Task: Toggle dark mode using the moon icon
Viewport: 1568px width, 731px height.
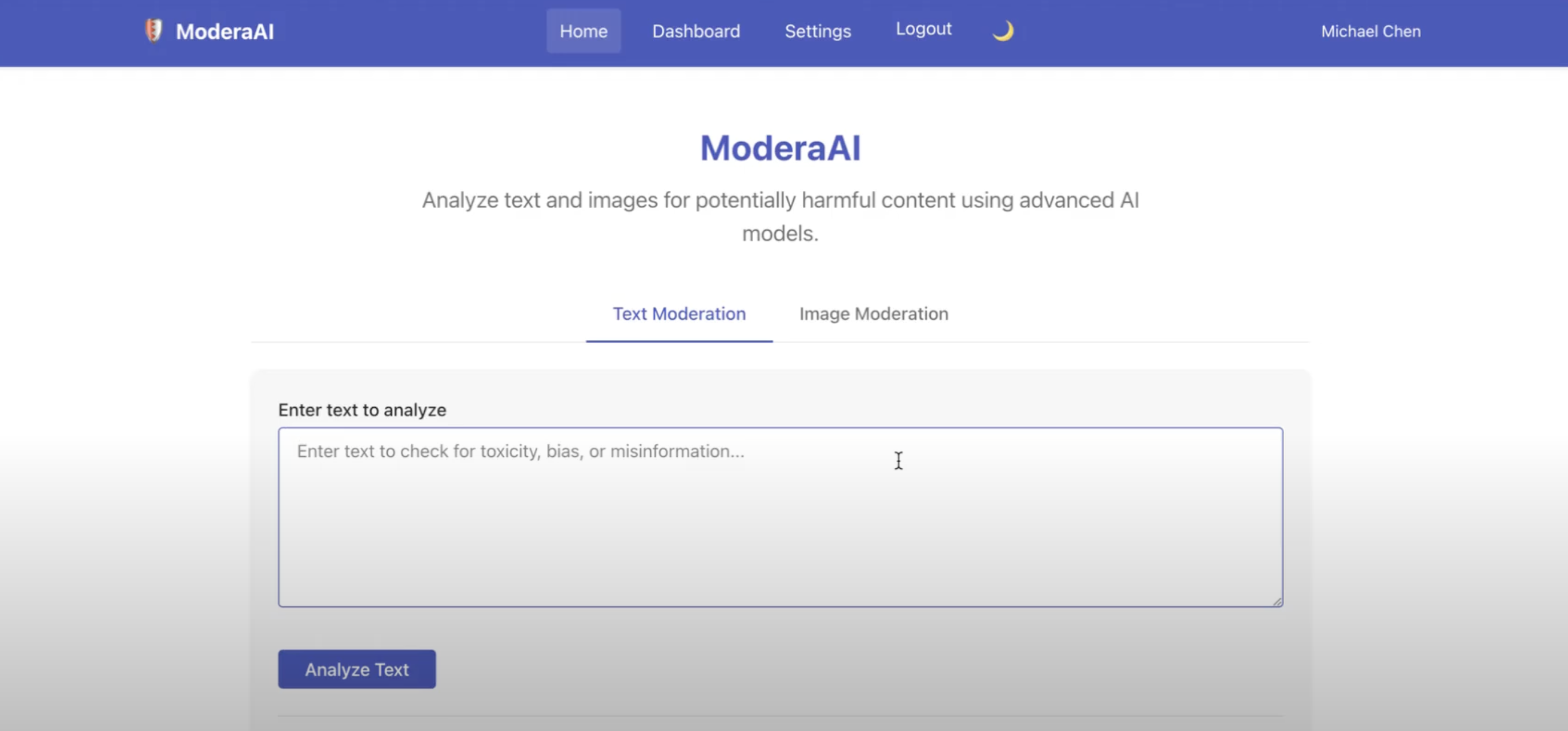Action: click(x=1003, y=30)
